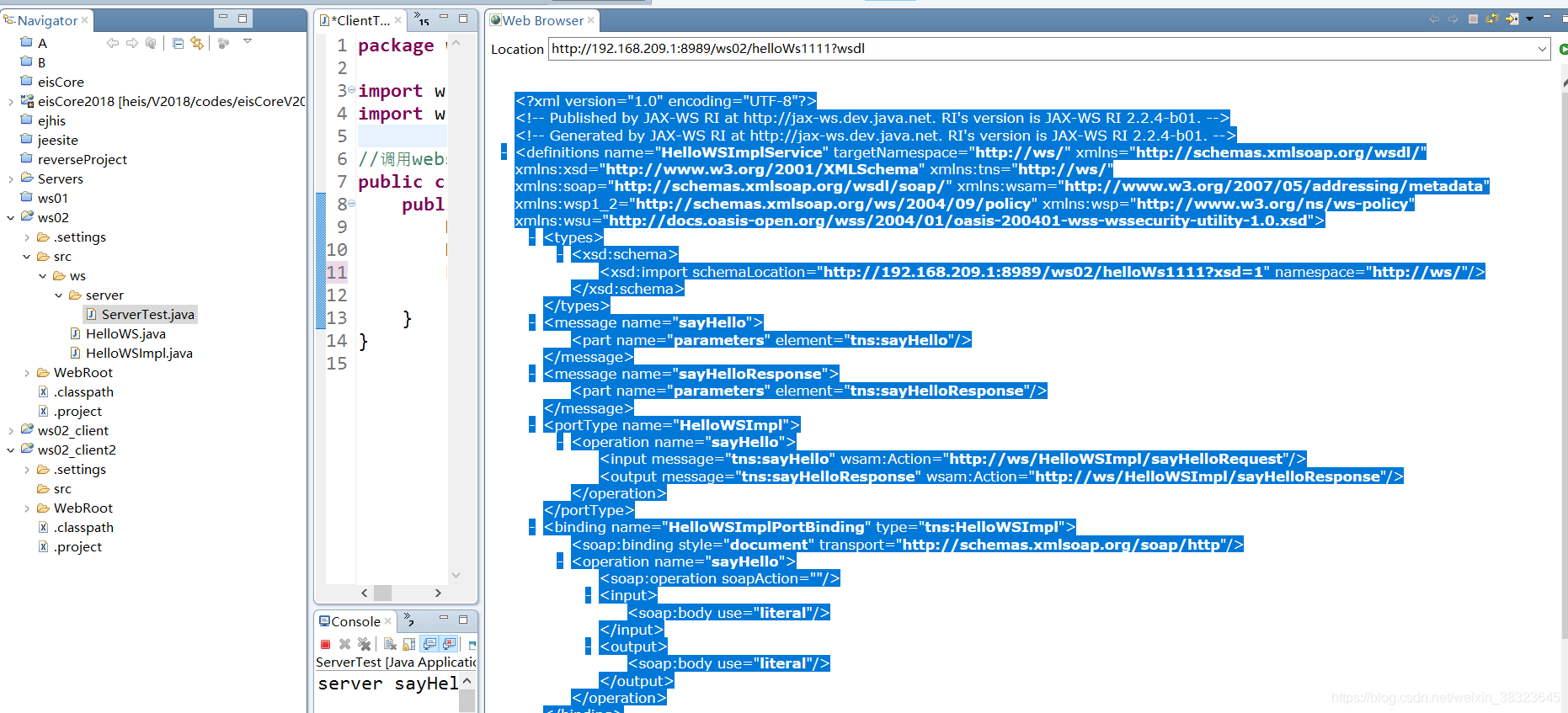The height and width of the screenshot is (713, 1568).
Task: Click Console vertical scrollbar thumb
Action: click(467, 700)
